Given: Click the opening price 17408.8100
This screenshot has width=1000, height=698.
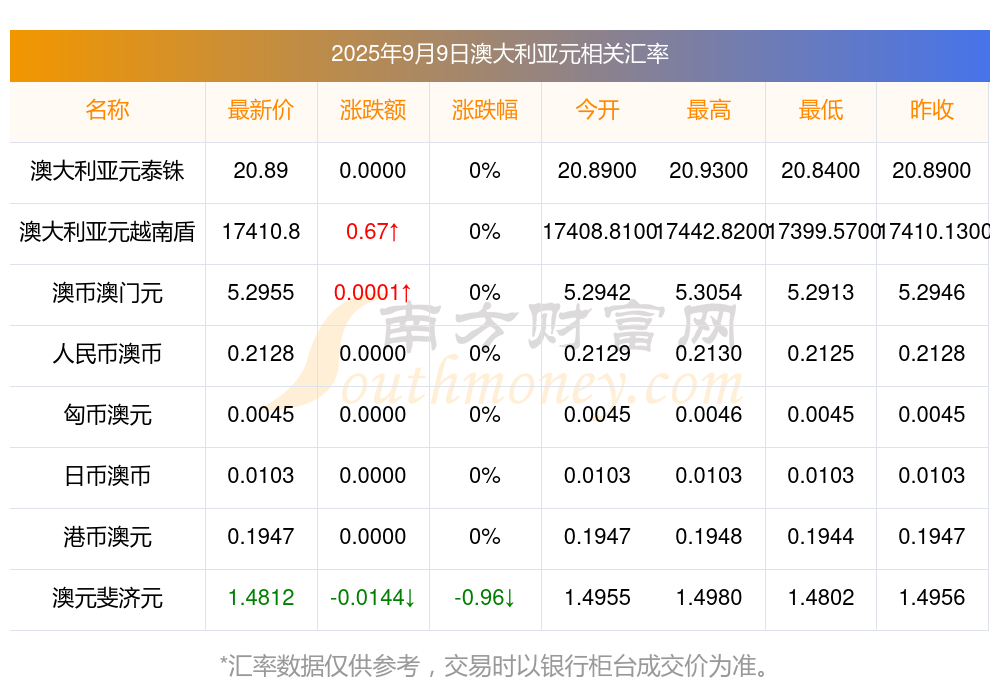Looking at the screenshot, I should tap(599, 232).
